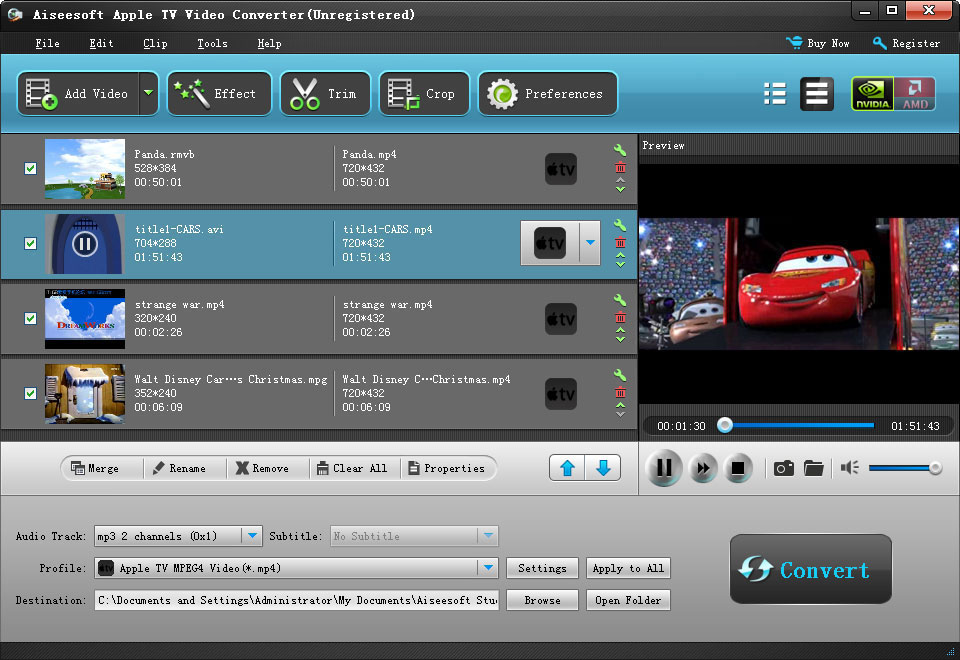The height and width of the screenshot is (660, 960).
Task: Click the Buy Now cart link
Action: (817, 43)
